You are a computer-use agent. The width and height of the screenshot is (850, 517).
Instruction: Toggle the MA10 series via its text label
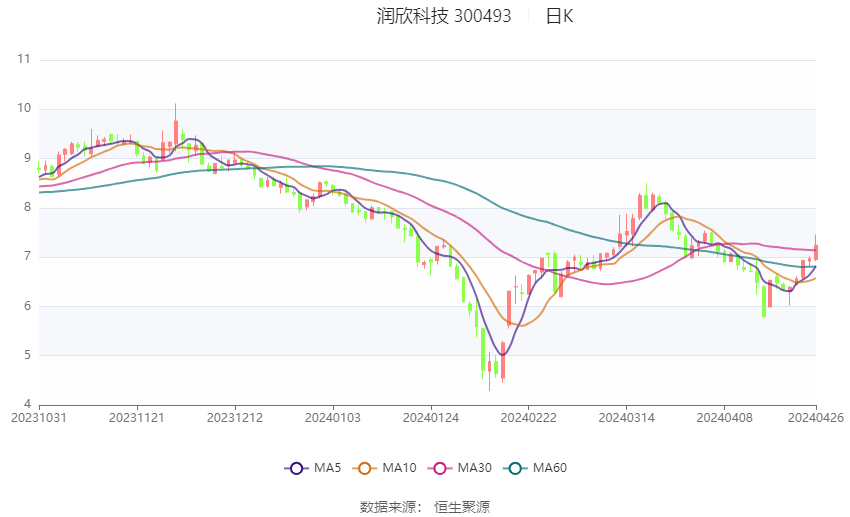[x=399, y=468]
